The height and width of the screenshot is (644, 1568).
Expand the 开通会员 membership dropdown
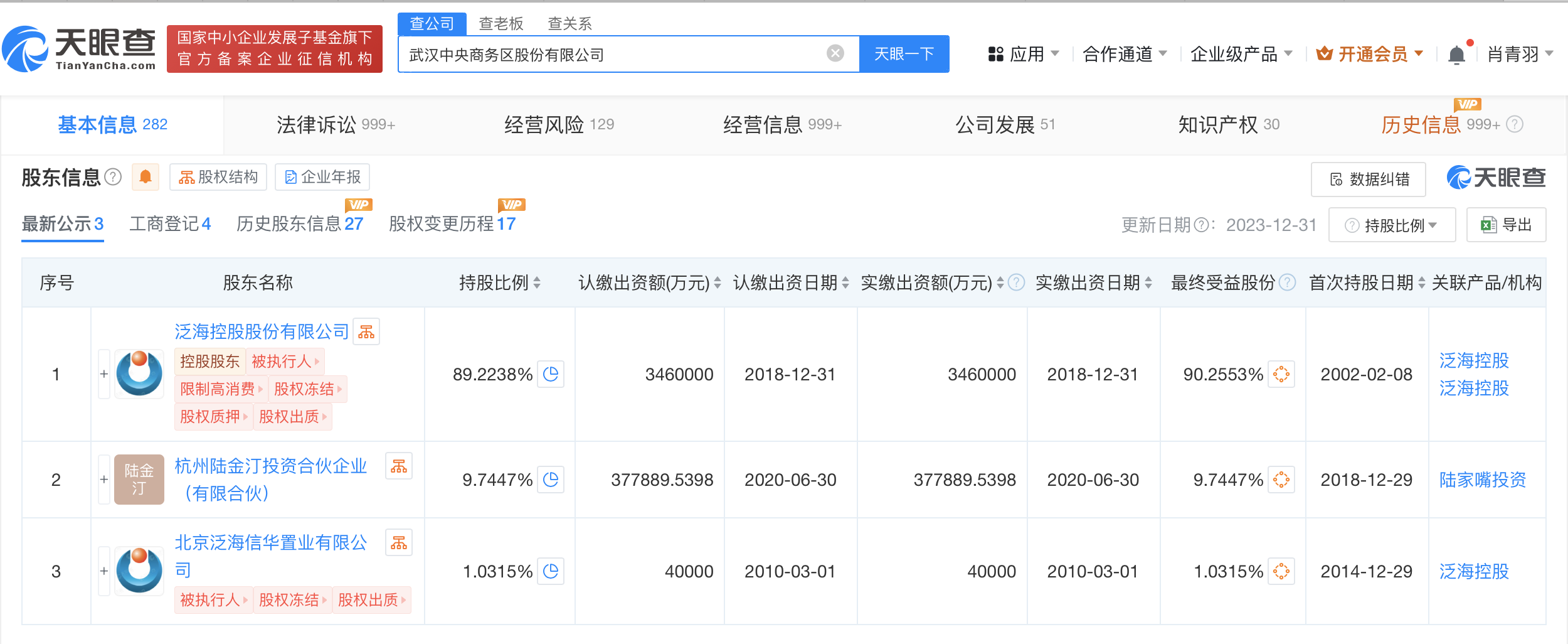click(x=1370, y=55)
